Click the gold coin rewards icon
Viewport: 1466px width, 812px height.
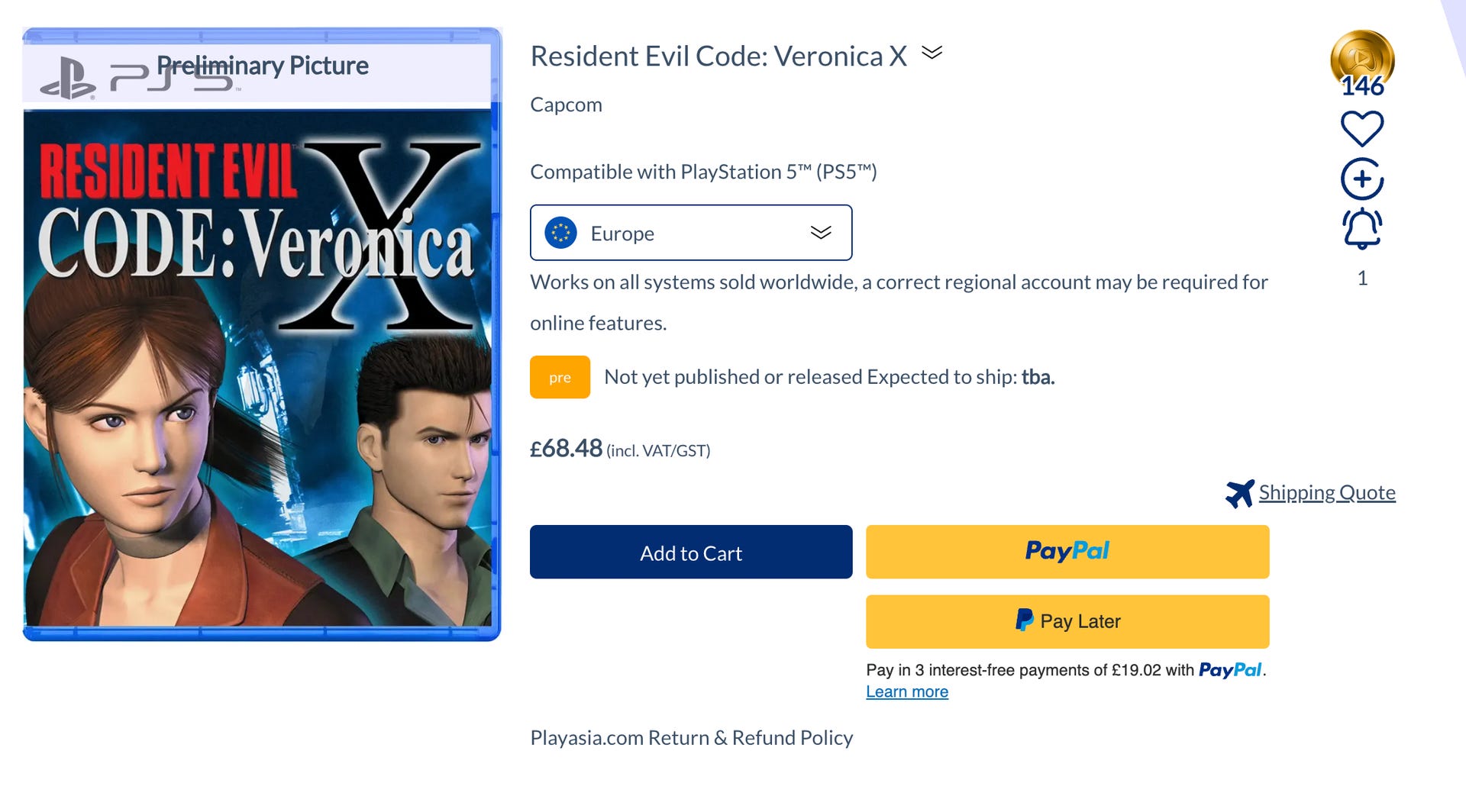[1362, 61]
